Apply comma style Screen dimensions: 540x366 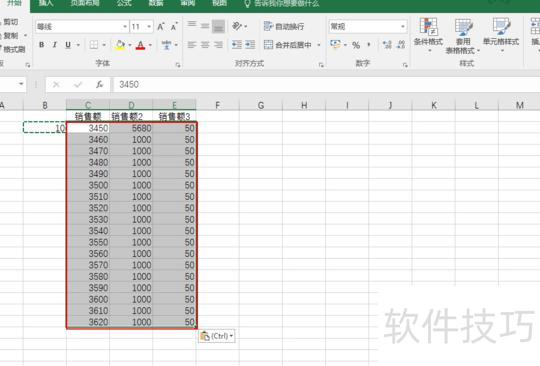[x=369, y=45]
